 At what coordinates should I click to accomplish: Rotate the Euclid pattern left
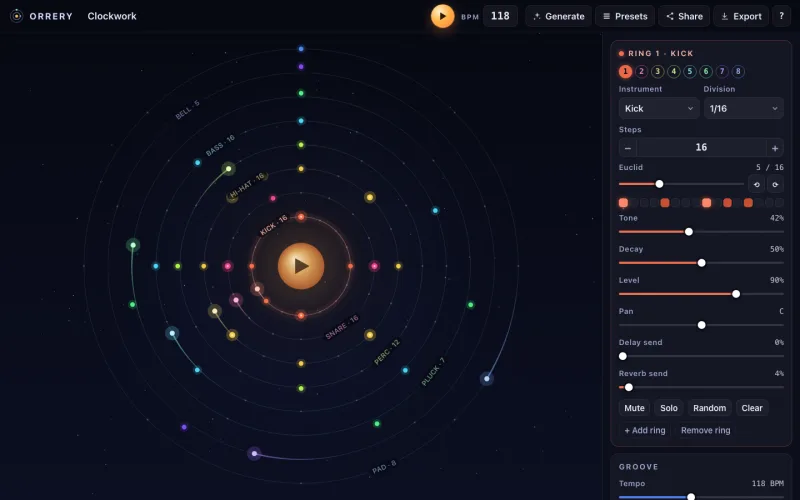point(757,184)
